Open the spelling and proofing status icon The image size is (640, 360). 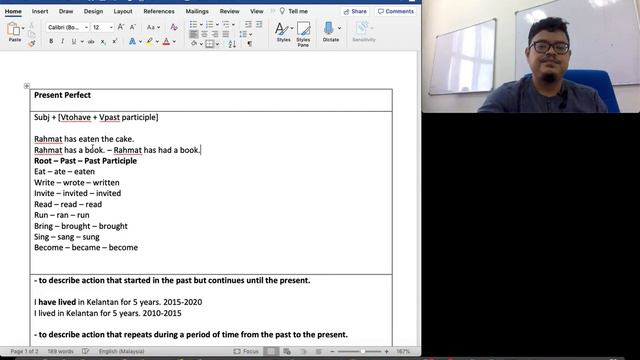click(85, 351)
